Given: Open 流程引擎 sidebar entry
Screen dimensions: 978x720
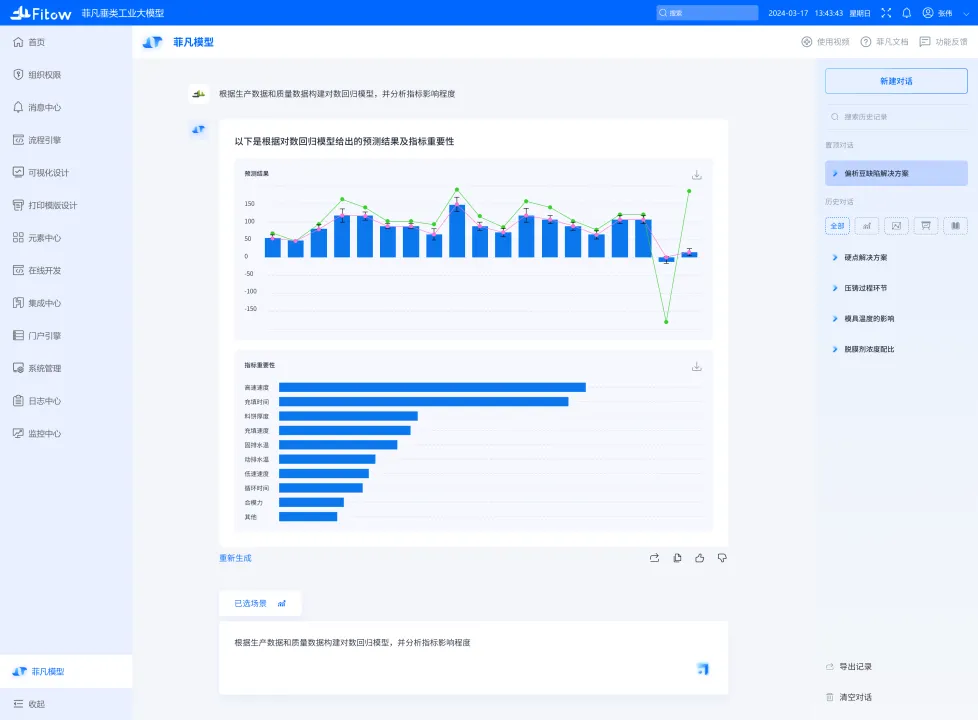Looking at the screenshot, I should tap(37, 140).
